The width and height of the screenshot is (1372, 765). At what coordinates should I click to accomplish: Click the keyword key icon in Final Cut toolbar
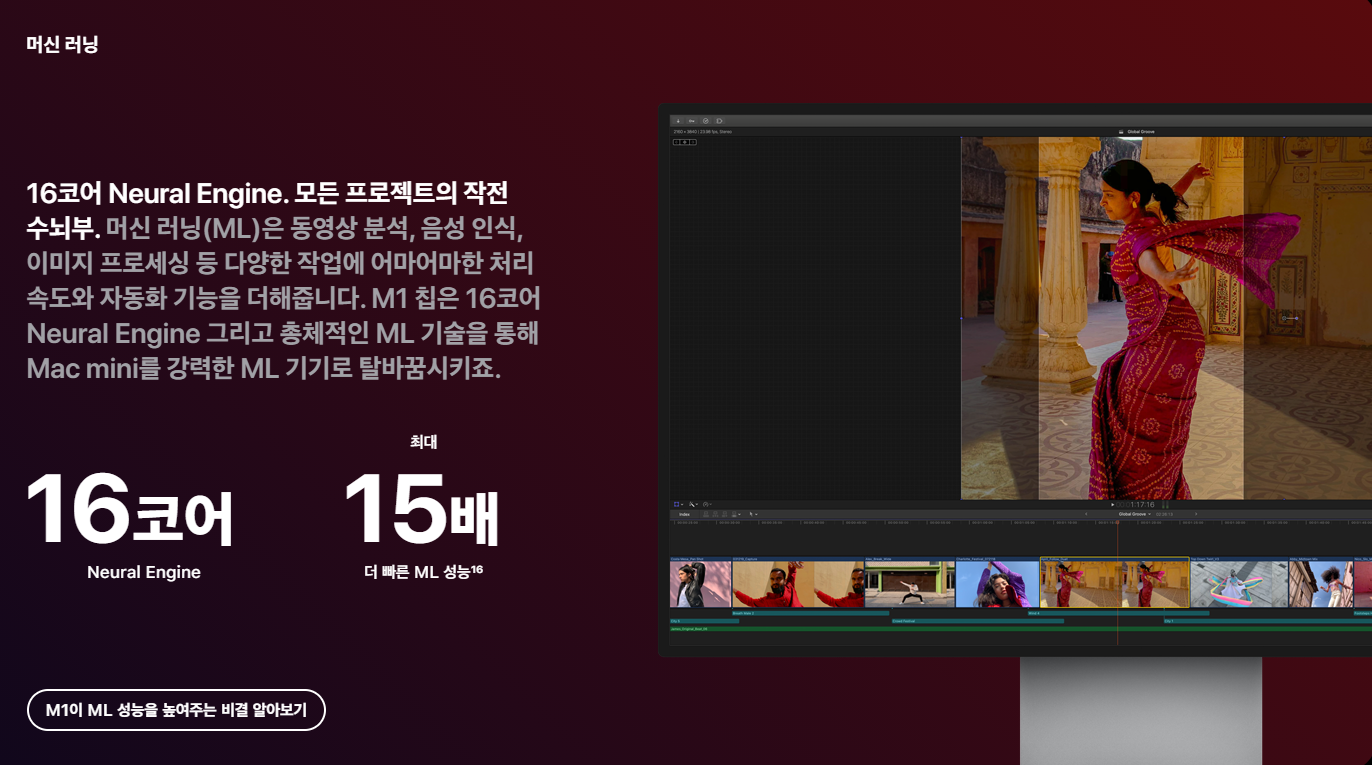(x=692, y=121)
